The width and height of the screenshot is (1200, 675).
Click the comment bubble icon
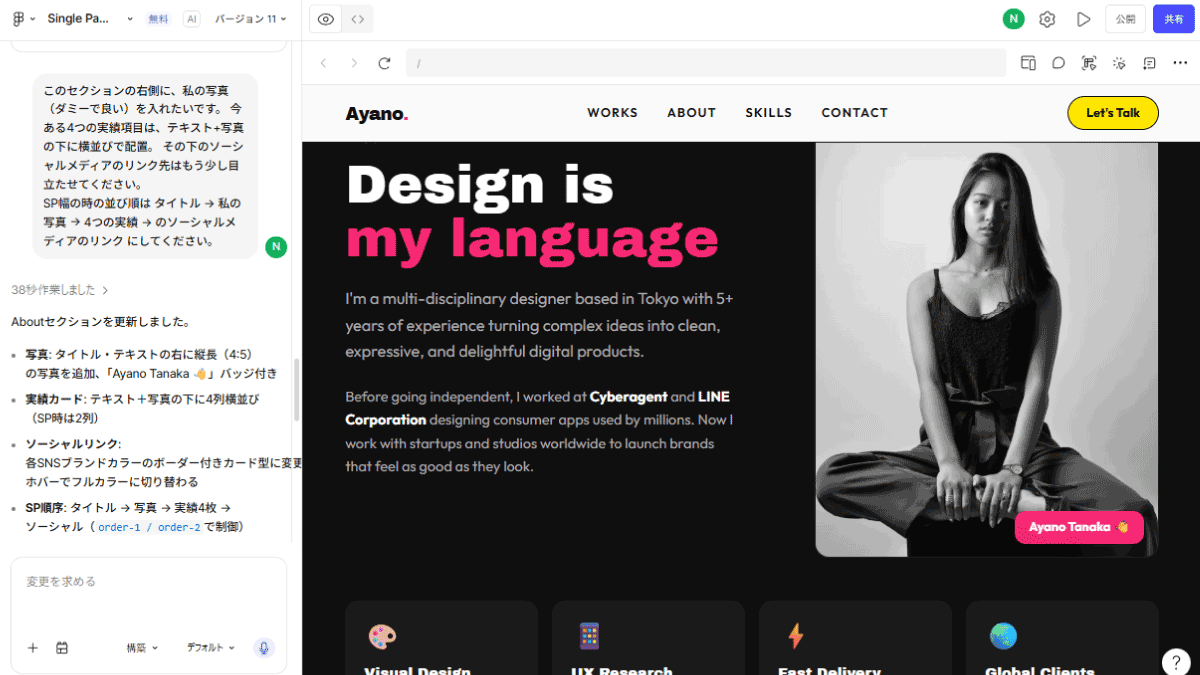1058,63
